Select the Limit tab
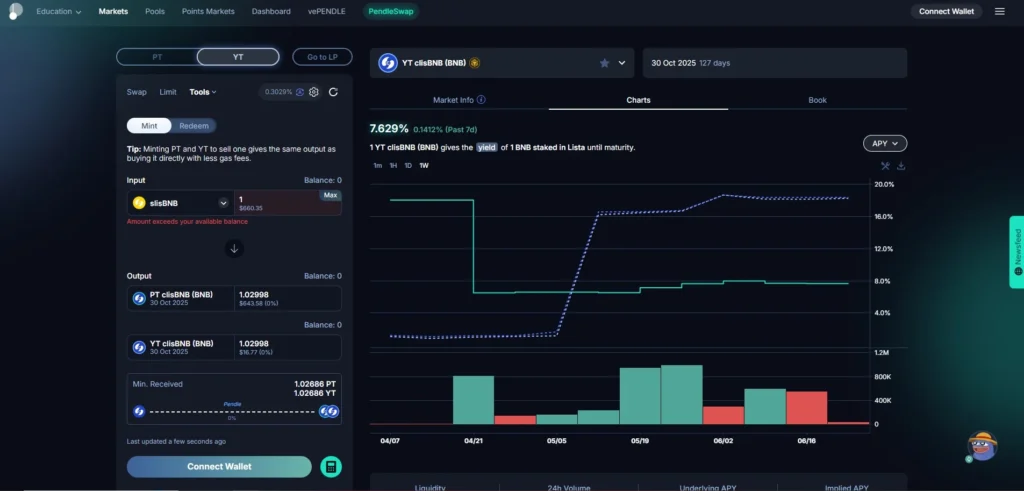Screen dimensions: 1024x491 coord(168,92)
